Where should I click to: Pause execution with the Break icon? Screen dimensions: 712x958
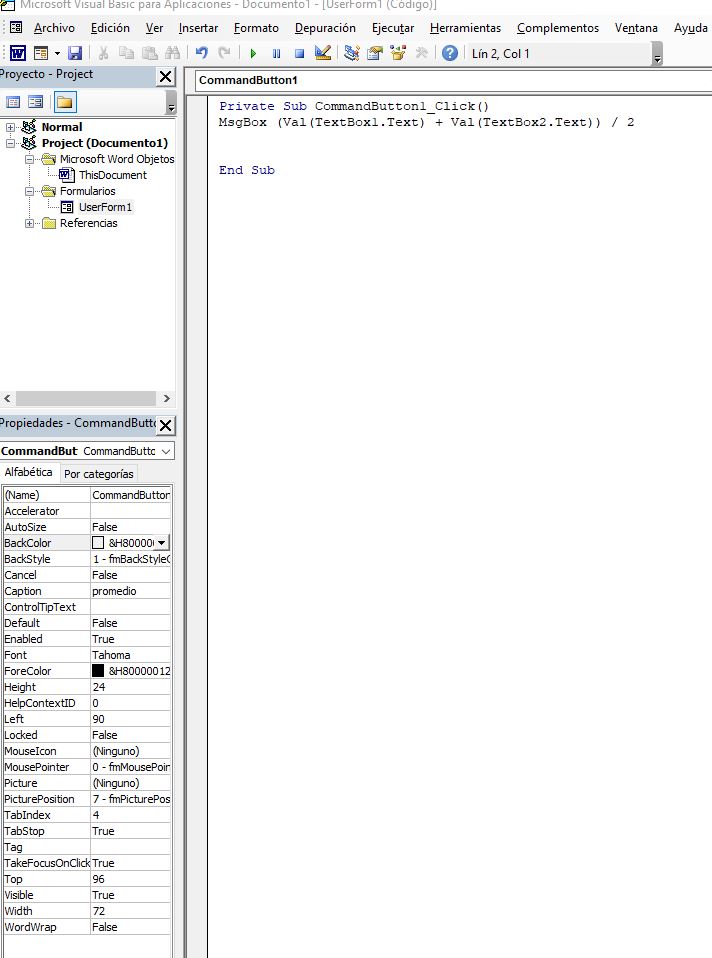276,53
